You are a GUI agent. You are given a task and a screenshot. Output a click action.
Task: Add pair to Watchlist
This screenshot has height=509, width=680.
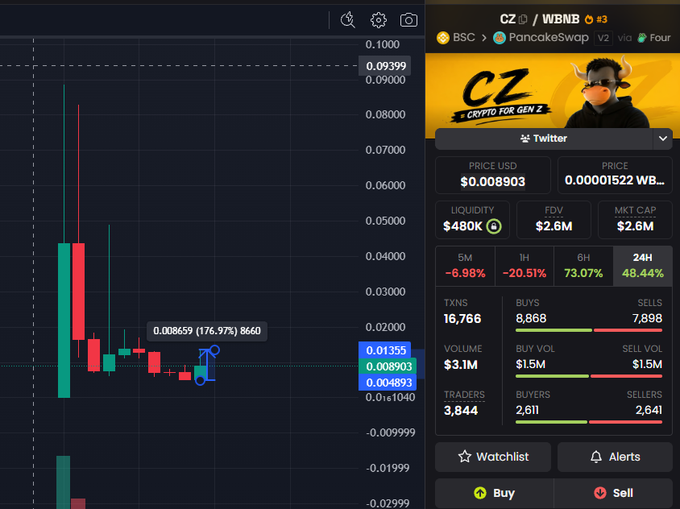coord(493,457)
